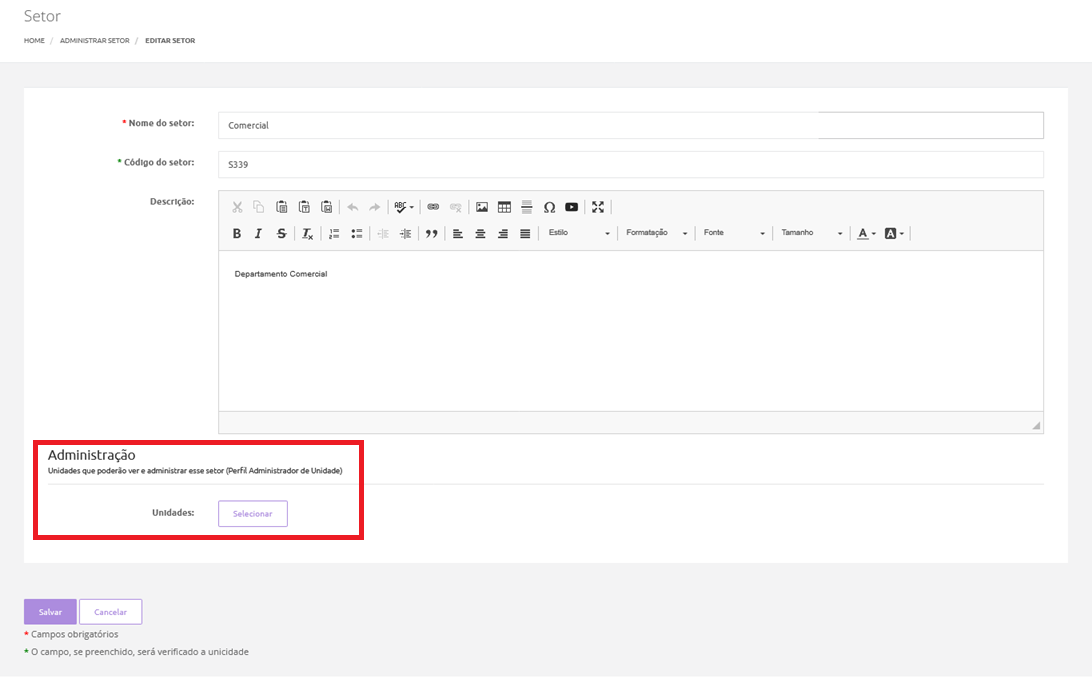Insert a numbered list
Screen dimensions: 1092x679
[334, 233]
